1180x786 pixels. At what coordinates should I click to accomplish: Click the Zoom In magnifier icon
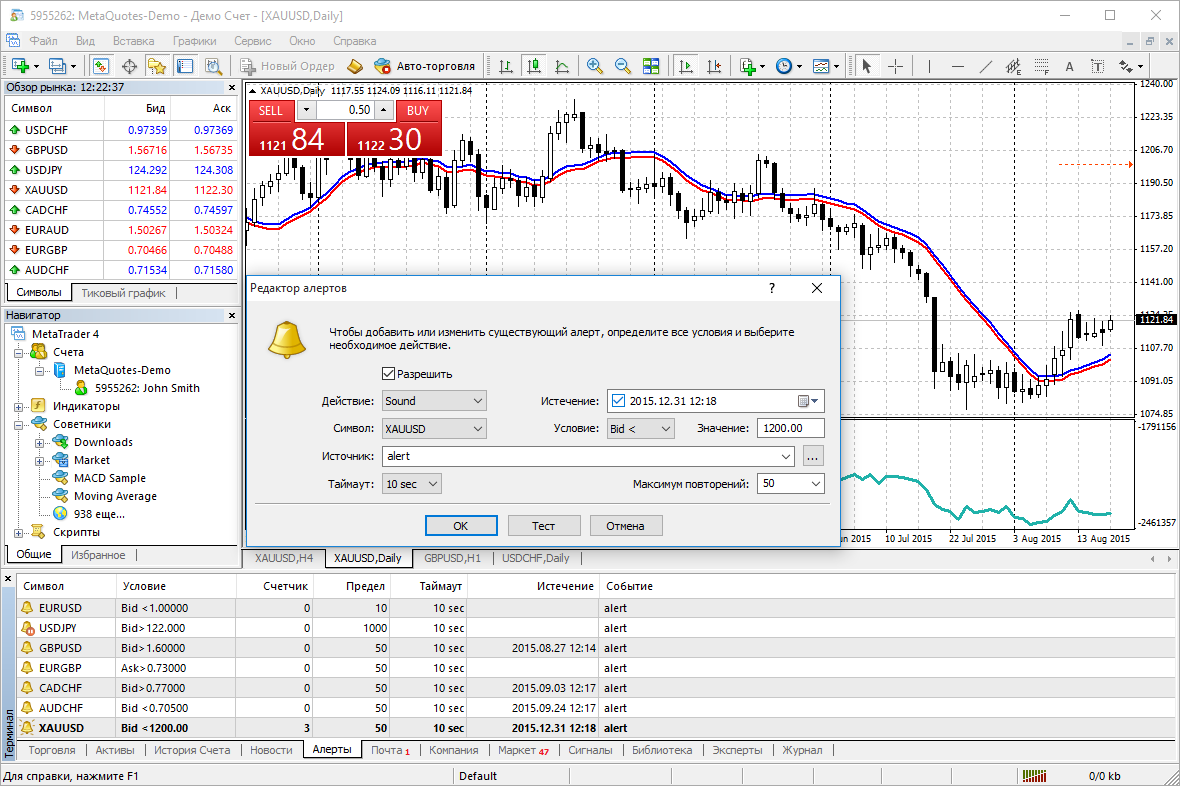point(595,66)
